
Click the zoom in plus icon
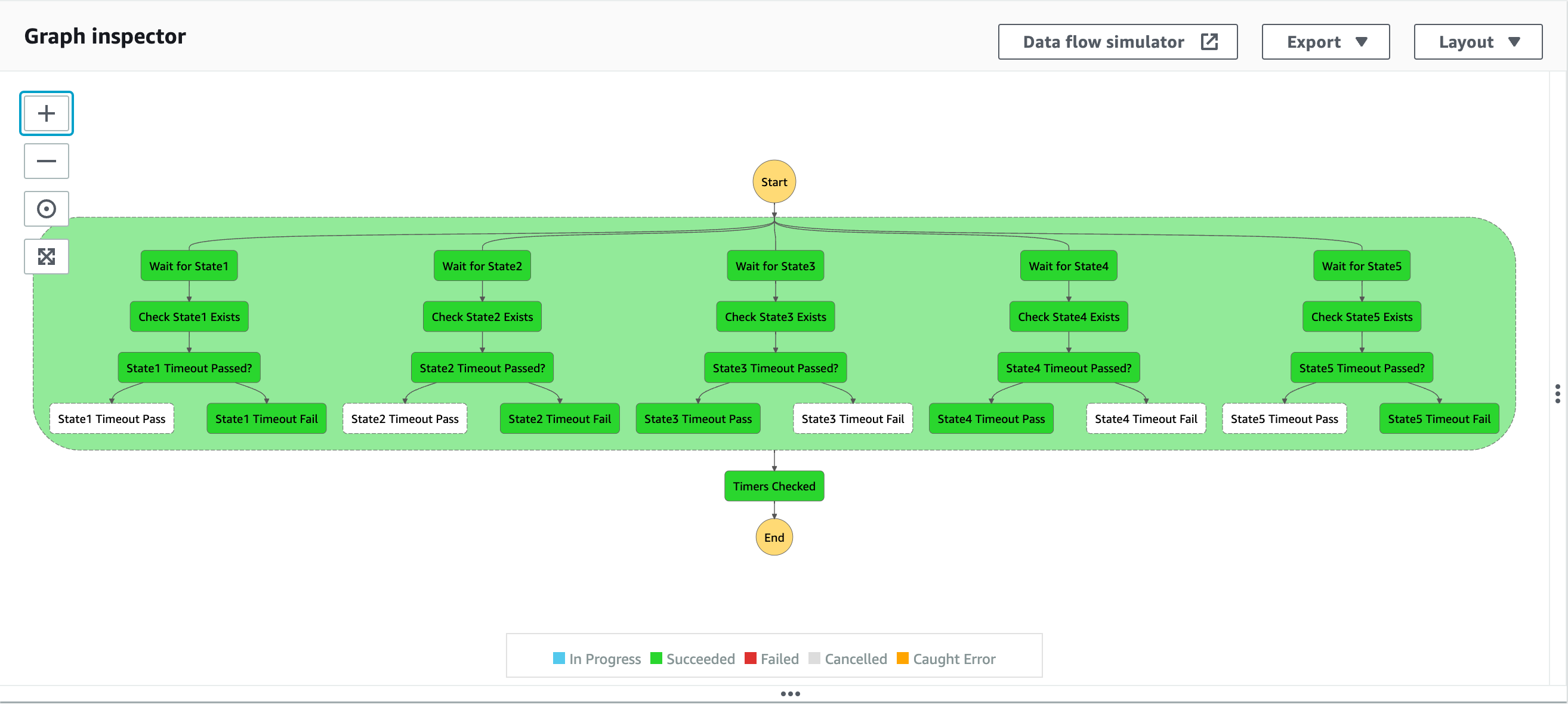pyautogui.click(x=47, y=113)
